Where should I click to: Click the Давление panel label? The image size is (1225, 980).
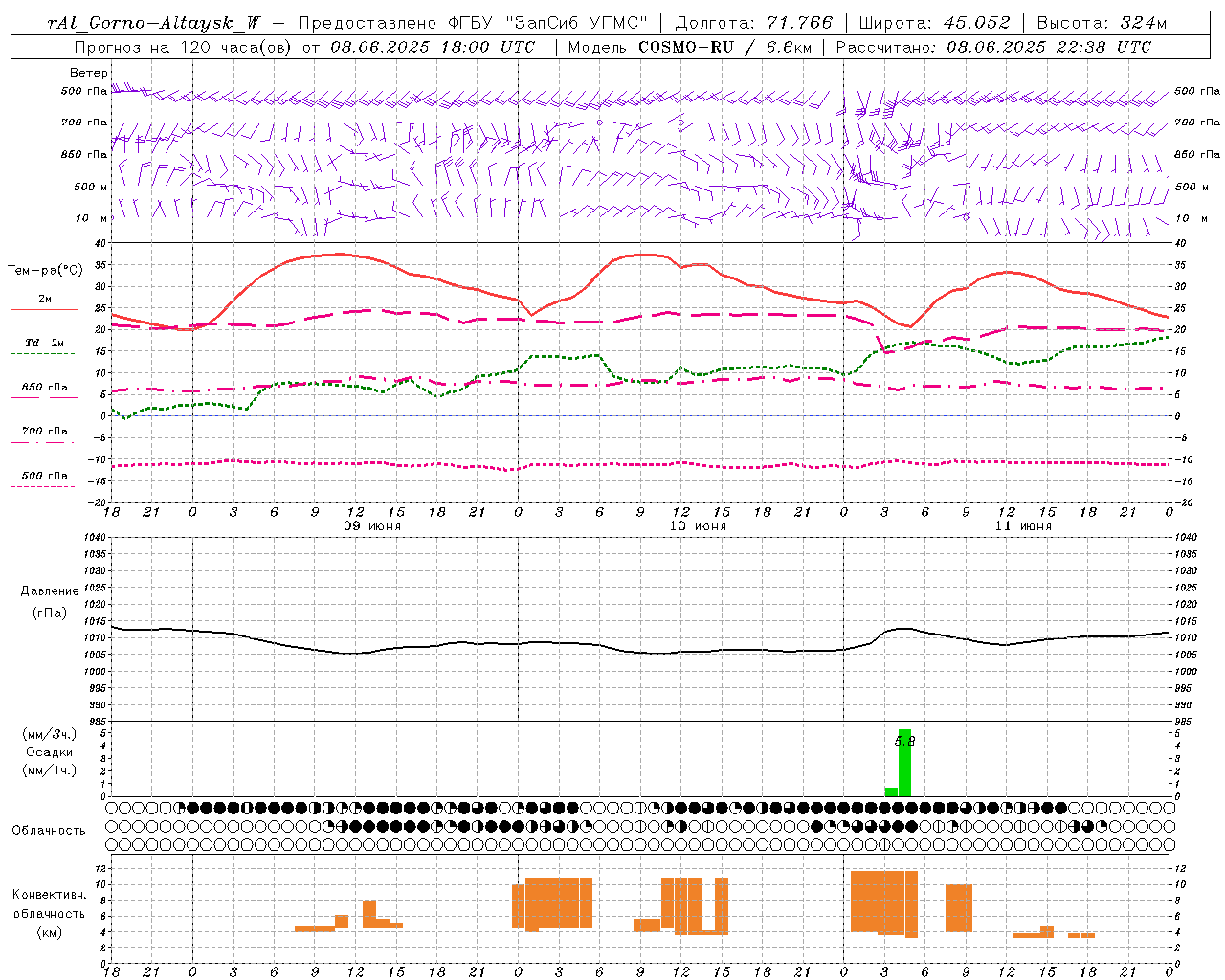click(50, 591)
